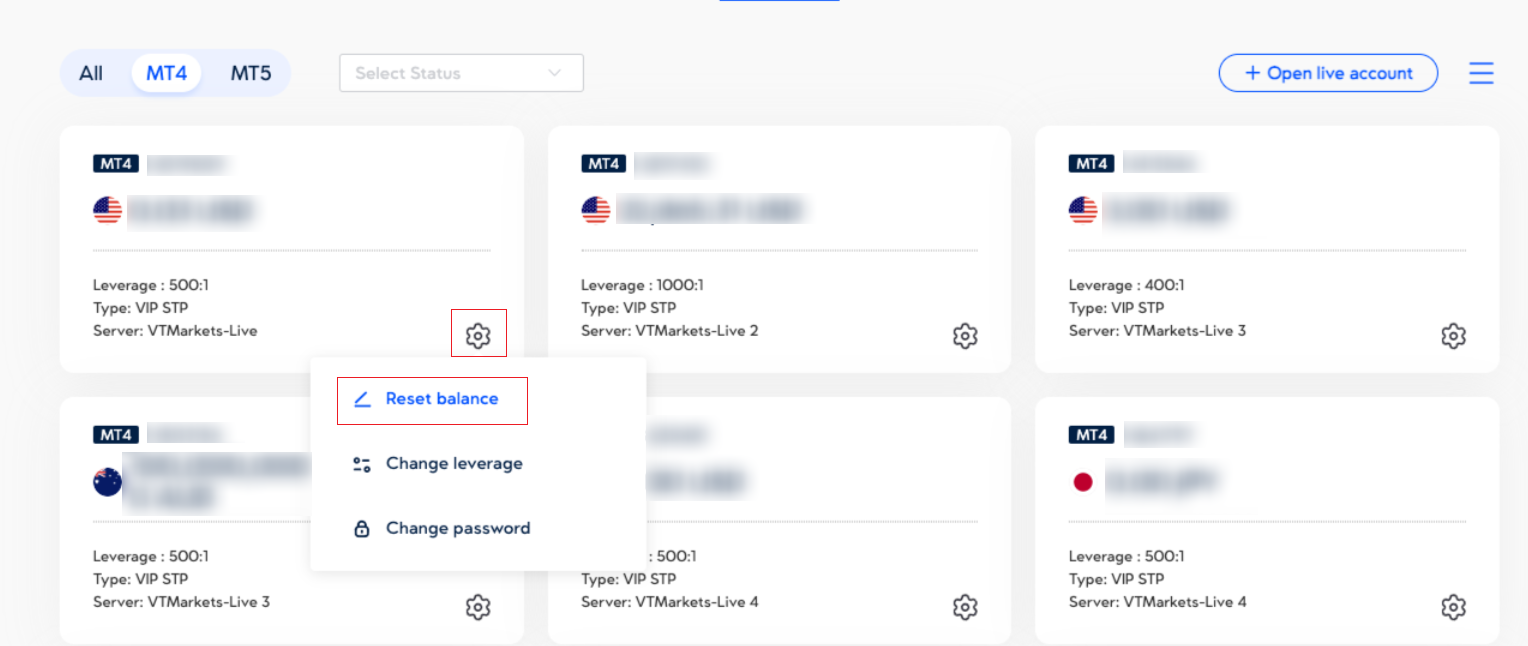
Task: Click the lock icon beside Change password
Action: click(x=362, y=529)
